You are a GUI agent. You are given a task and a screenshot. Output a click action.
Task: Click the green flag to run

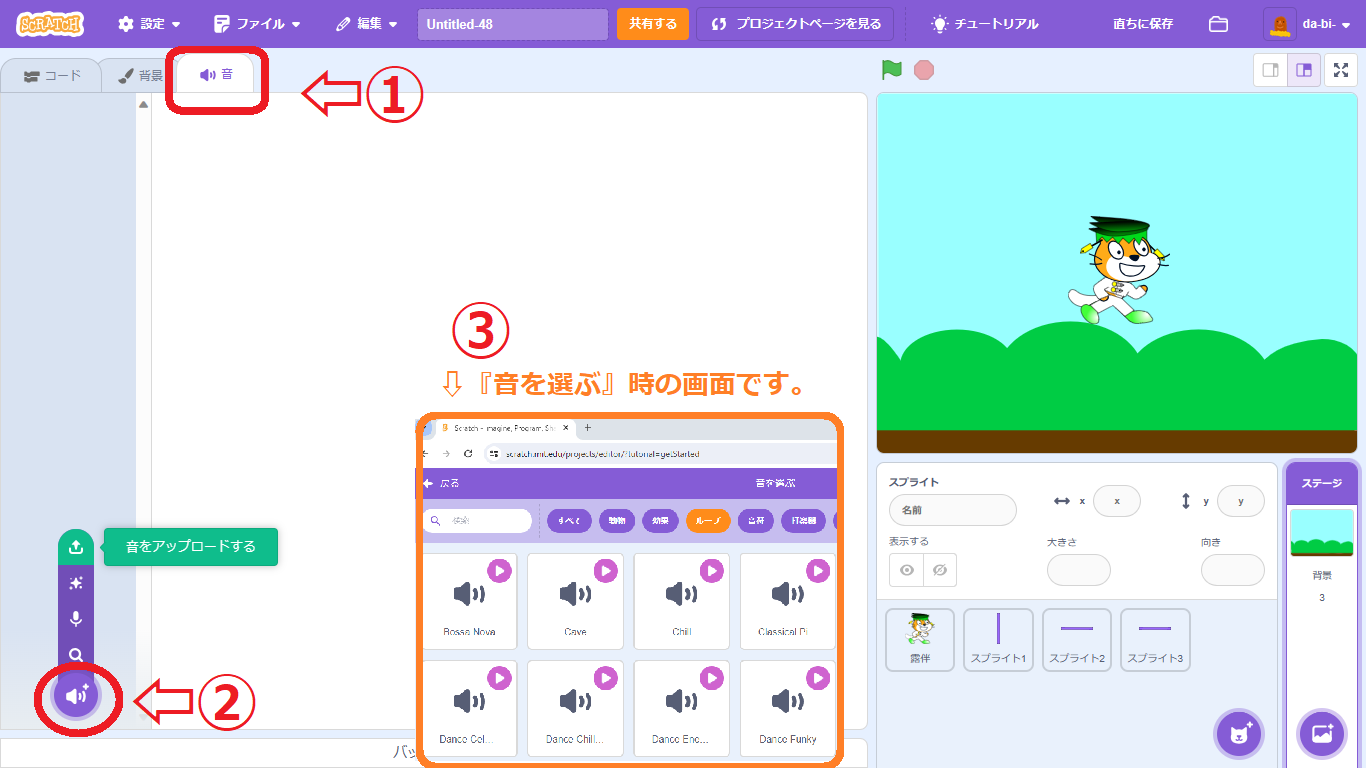pos(892,70)
